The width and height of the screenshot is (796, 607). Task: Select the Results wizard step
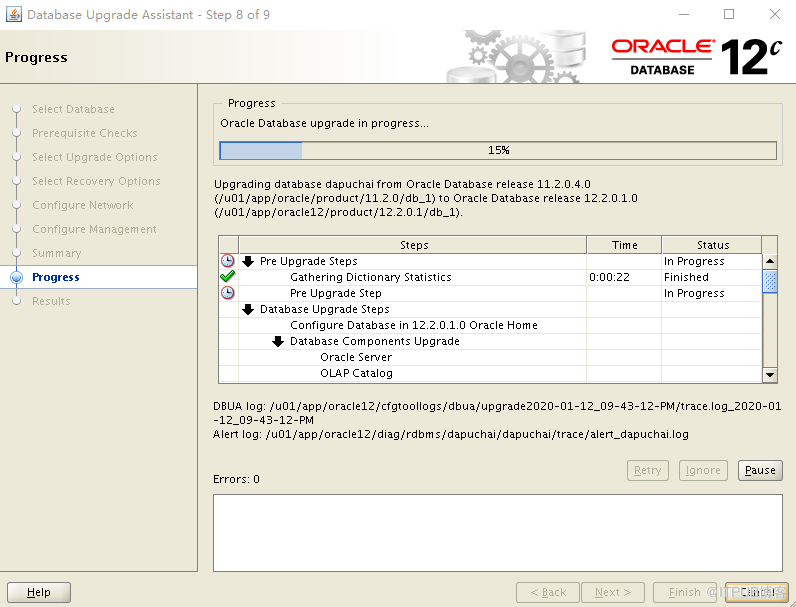(x=51, y=301)
